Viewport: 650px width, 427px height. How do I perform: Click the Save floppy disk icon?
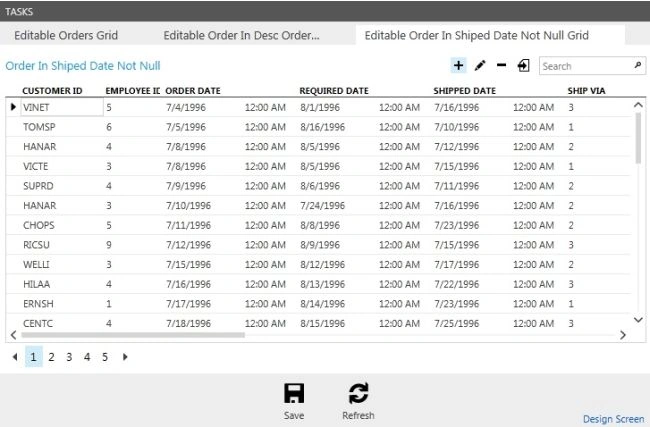point(294,393)
